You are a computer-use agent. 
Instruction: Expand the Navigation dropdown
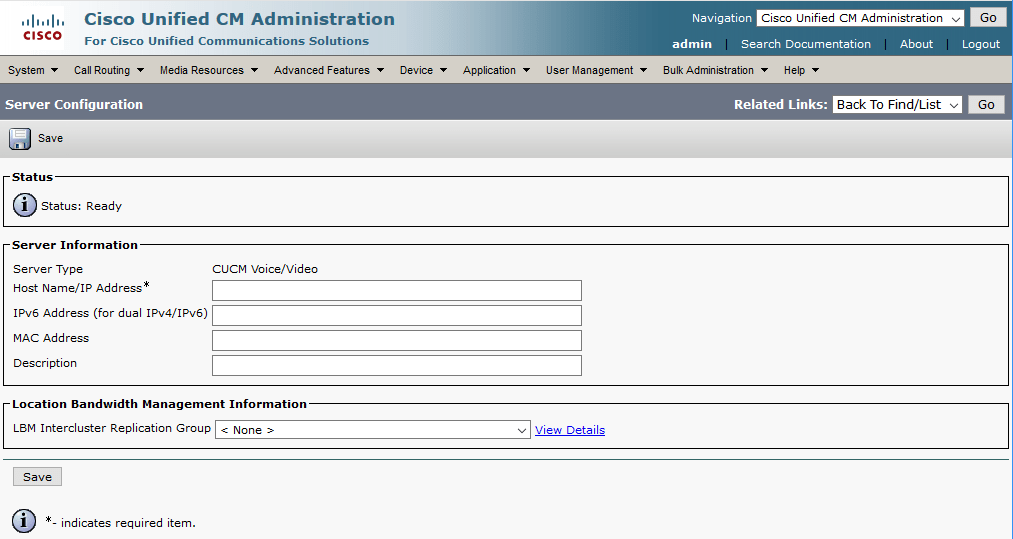click(x=860, y=18)
